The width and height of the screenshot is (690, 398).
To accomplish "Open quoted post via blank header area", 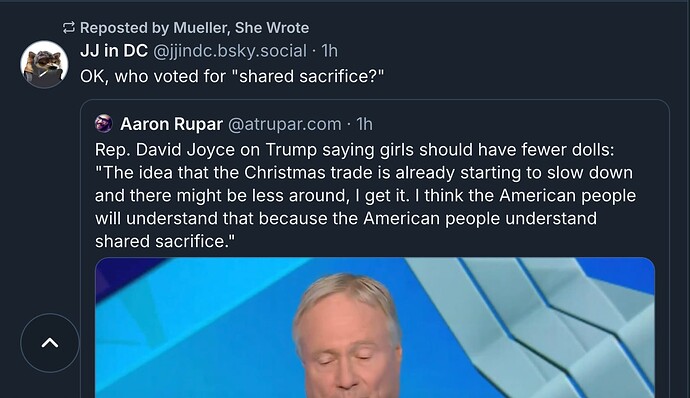I will pos(519,124).
